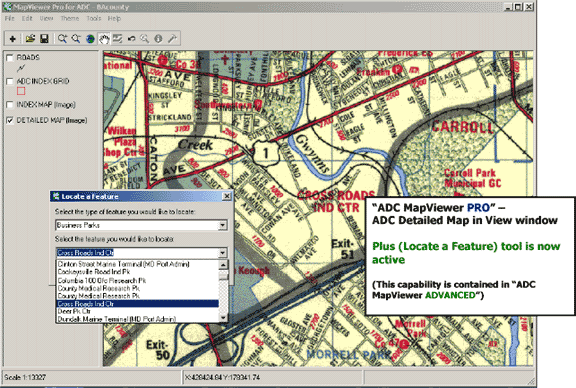Expand the Cross Roads Ind Ctr dropdown arrow

click(x=222, y=253)
